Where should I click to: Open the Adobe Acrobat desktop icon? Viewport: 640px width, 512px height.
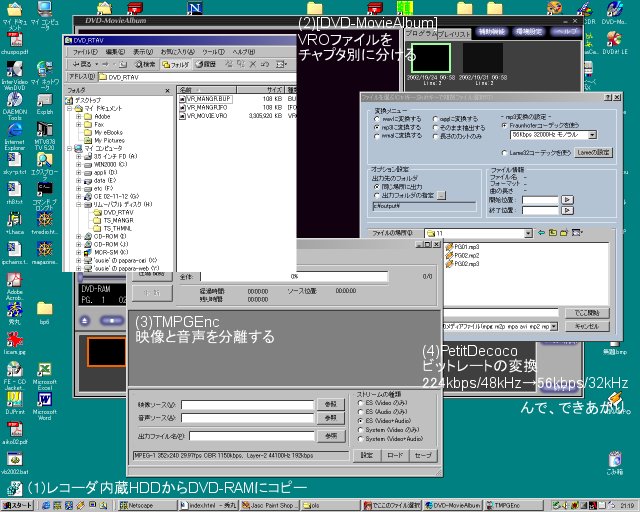[x=15, y=286]
